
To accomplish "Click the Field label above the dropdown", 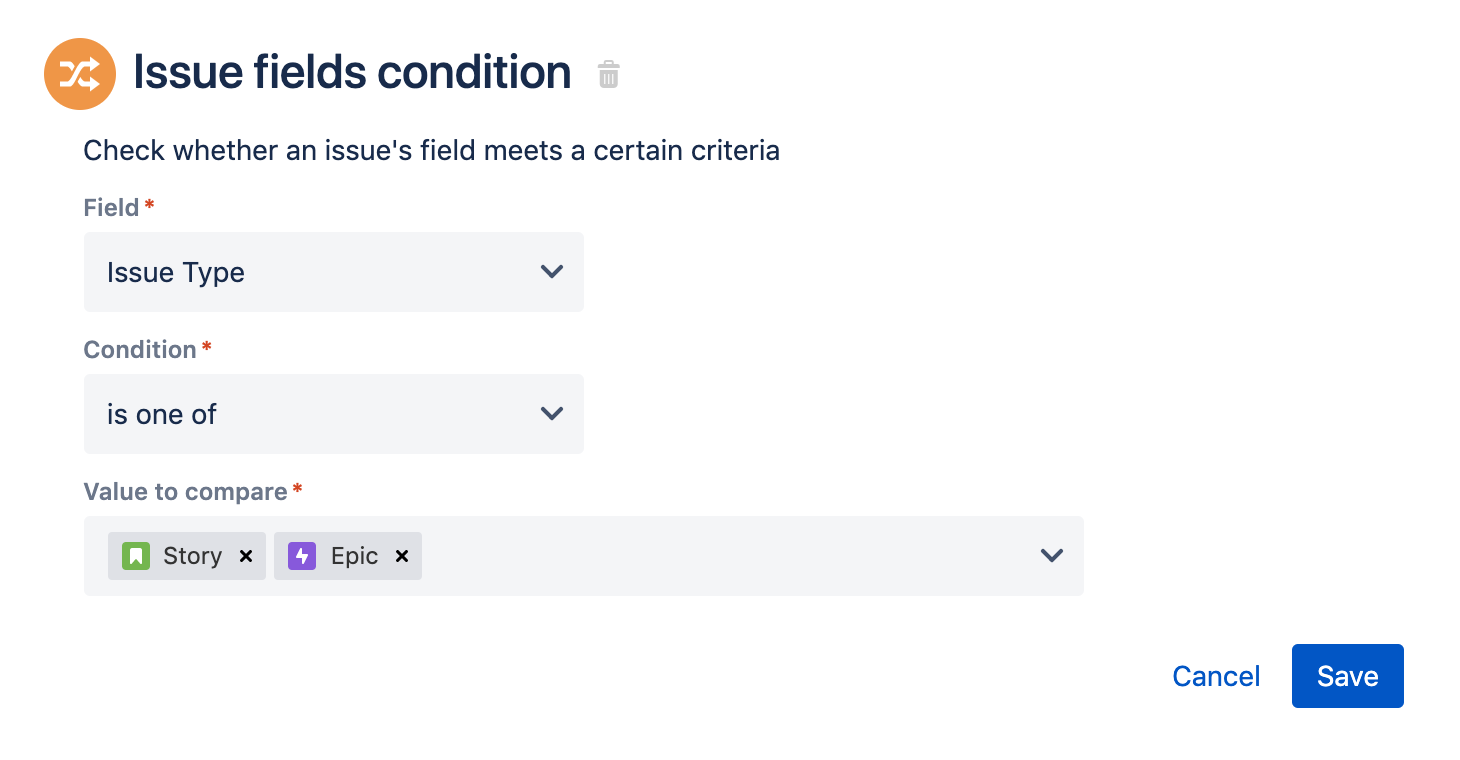I will [111, 208].
